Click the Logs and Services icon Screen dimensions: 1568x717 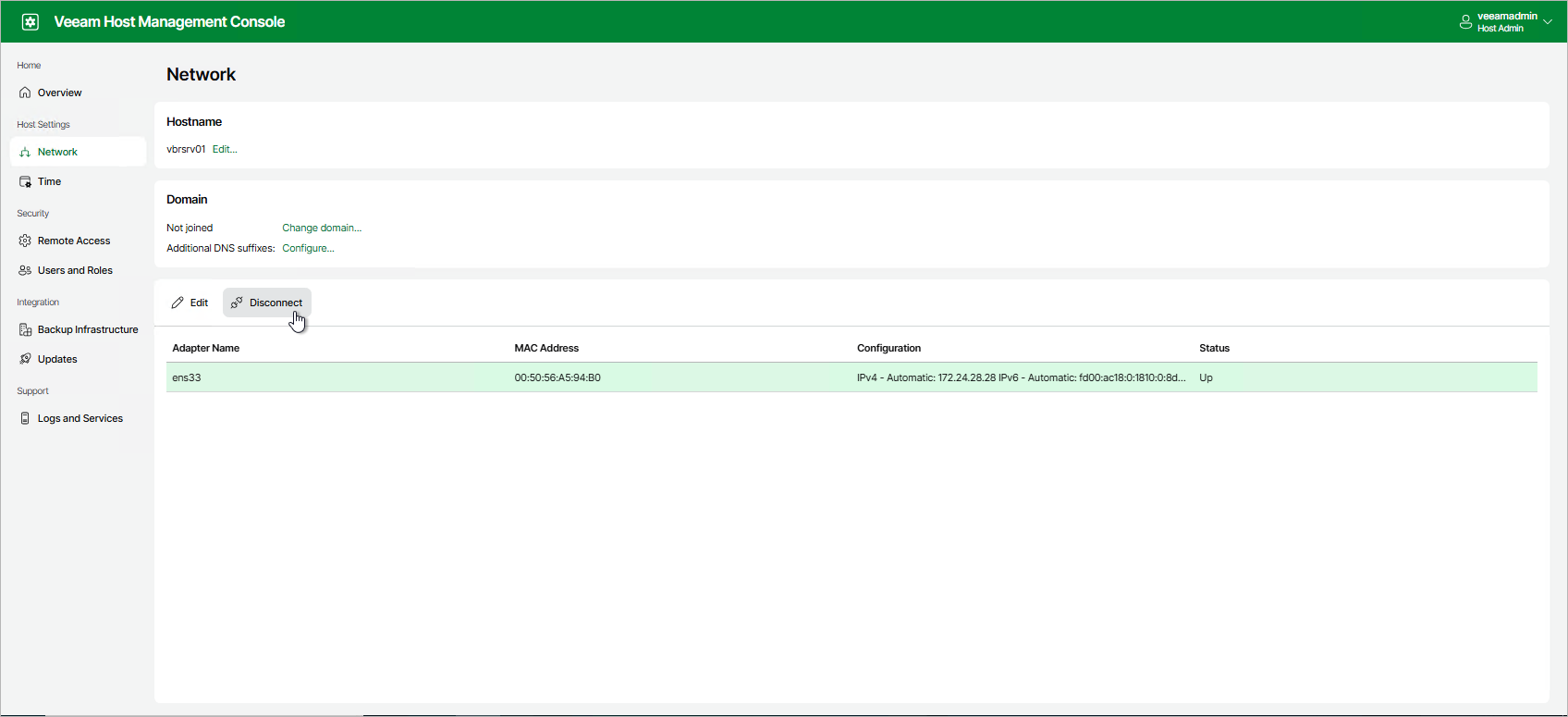point(25,418)
